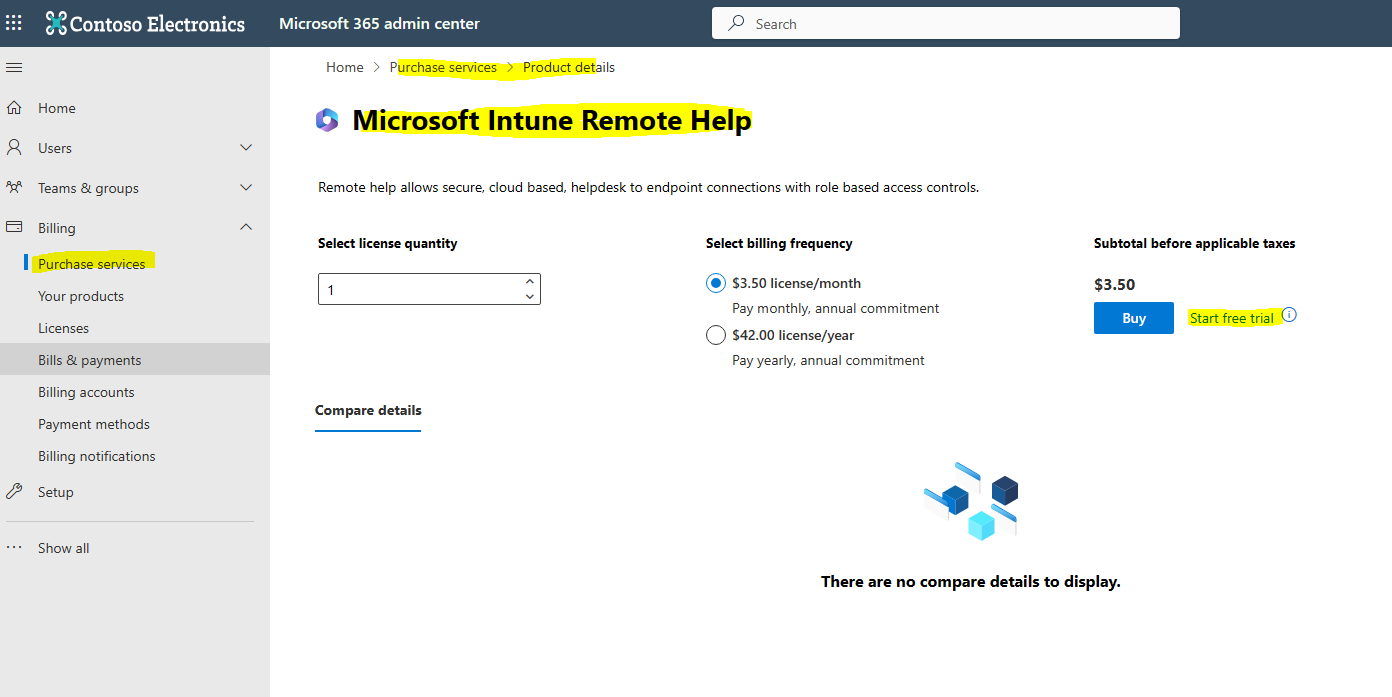Click the Buy button

[x=1134, y=318]
